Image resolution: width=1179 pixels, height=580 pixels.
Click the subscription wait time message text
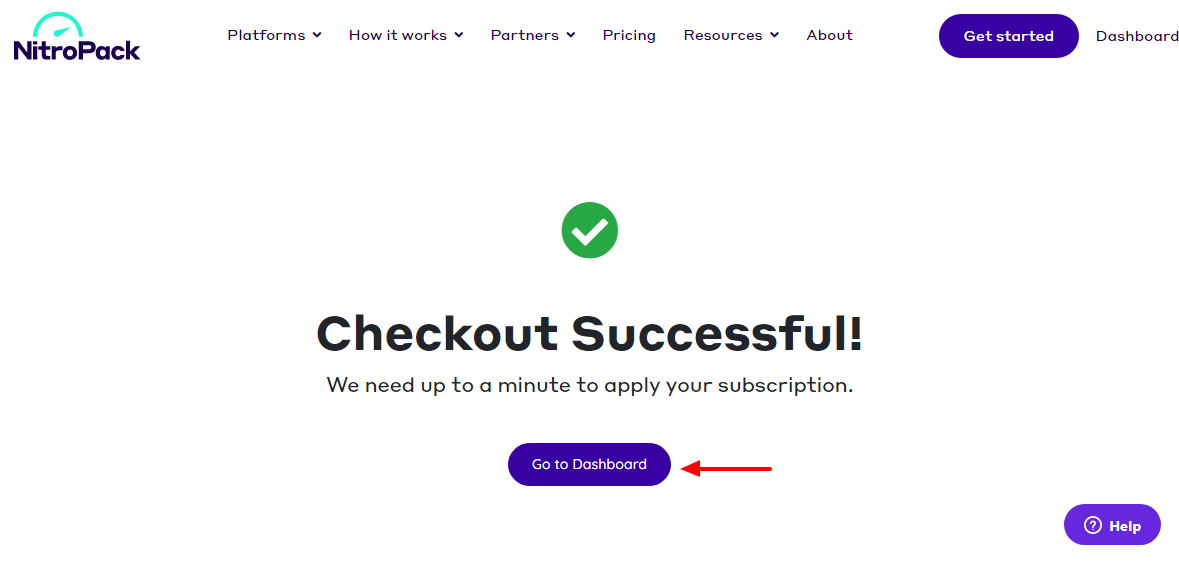pyautogui.click(x=590, y=386)
